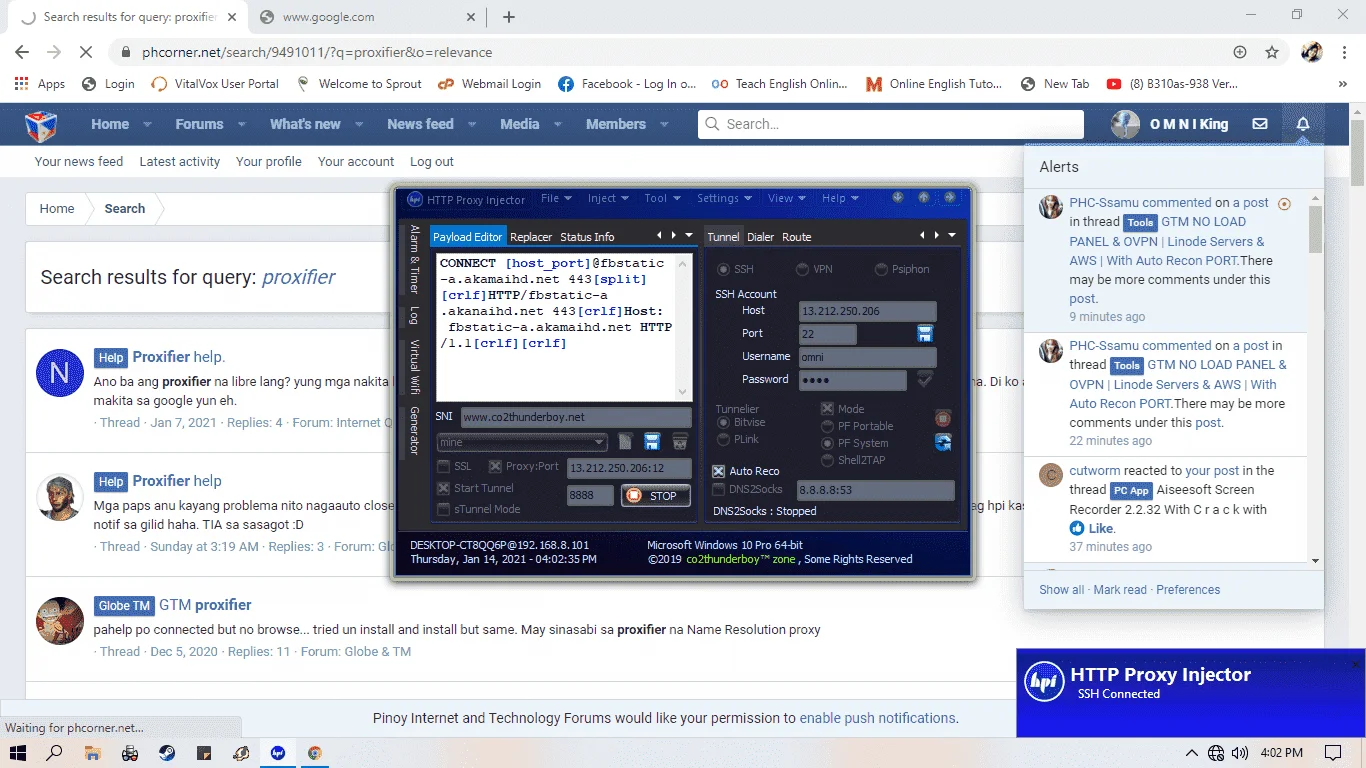Expand the 'mine' profile combo box
This screenshot has width=1366, height=768.
(x=600, y=441)
